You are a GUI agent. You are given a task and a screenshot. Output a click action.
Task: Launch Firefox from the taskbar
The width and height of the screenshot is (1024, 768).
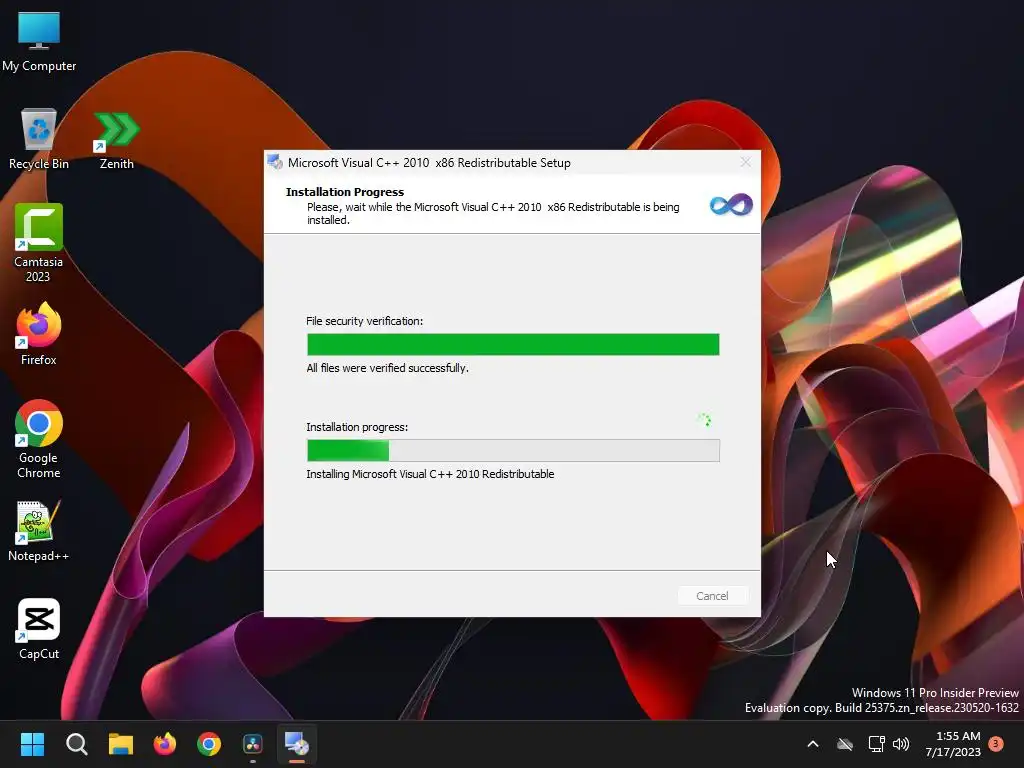pyautogui.click(x=165, y=744)
